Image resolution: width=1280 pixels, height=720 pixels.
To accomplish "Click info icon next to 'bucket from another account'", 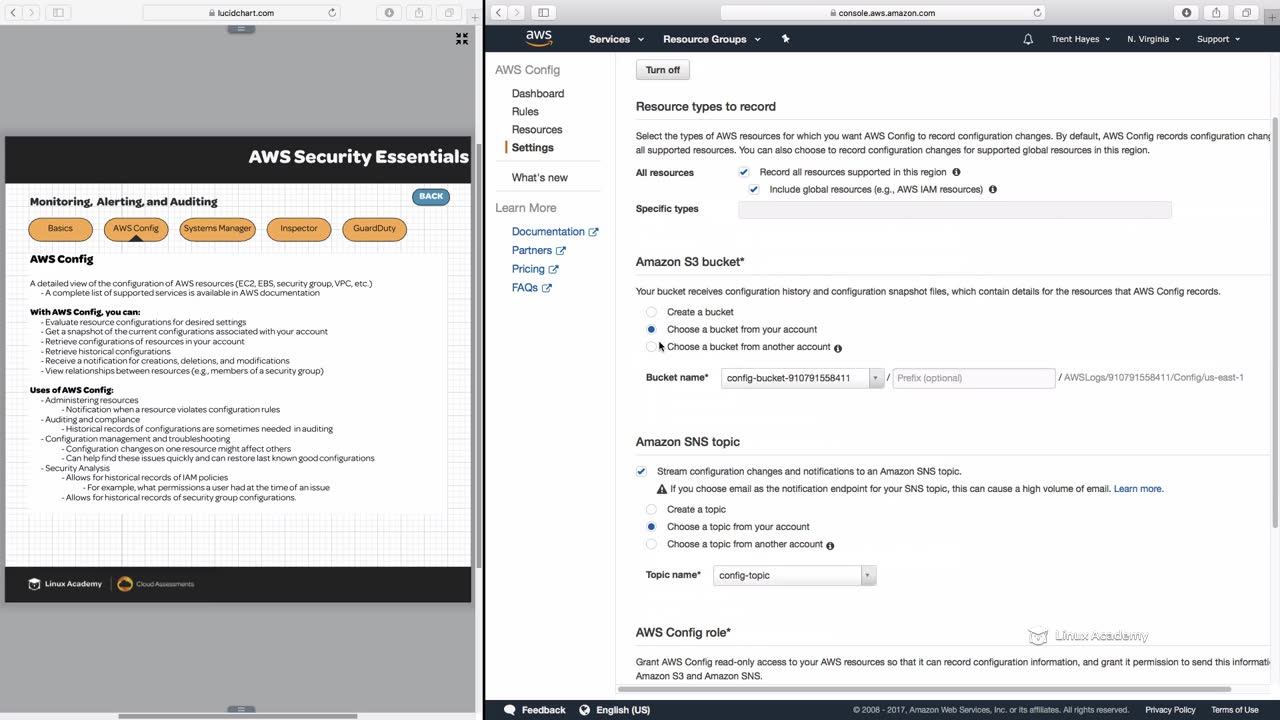I will point(838,348).
